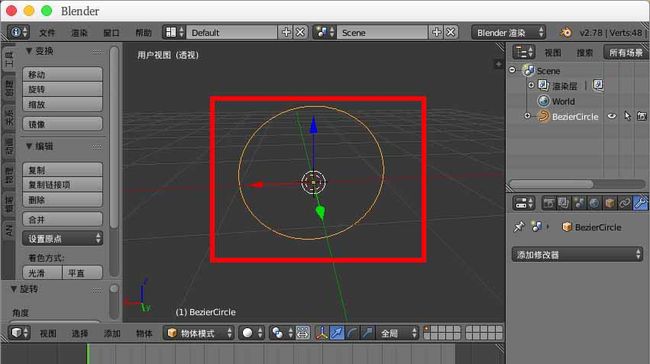Collapse the 旋转 operator panel header triangle
650x364 pixels.
click(x=14, y=289)
